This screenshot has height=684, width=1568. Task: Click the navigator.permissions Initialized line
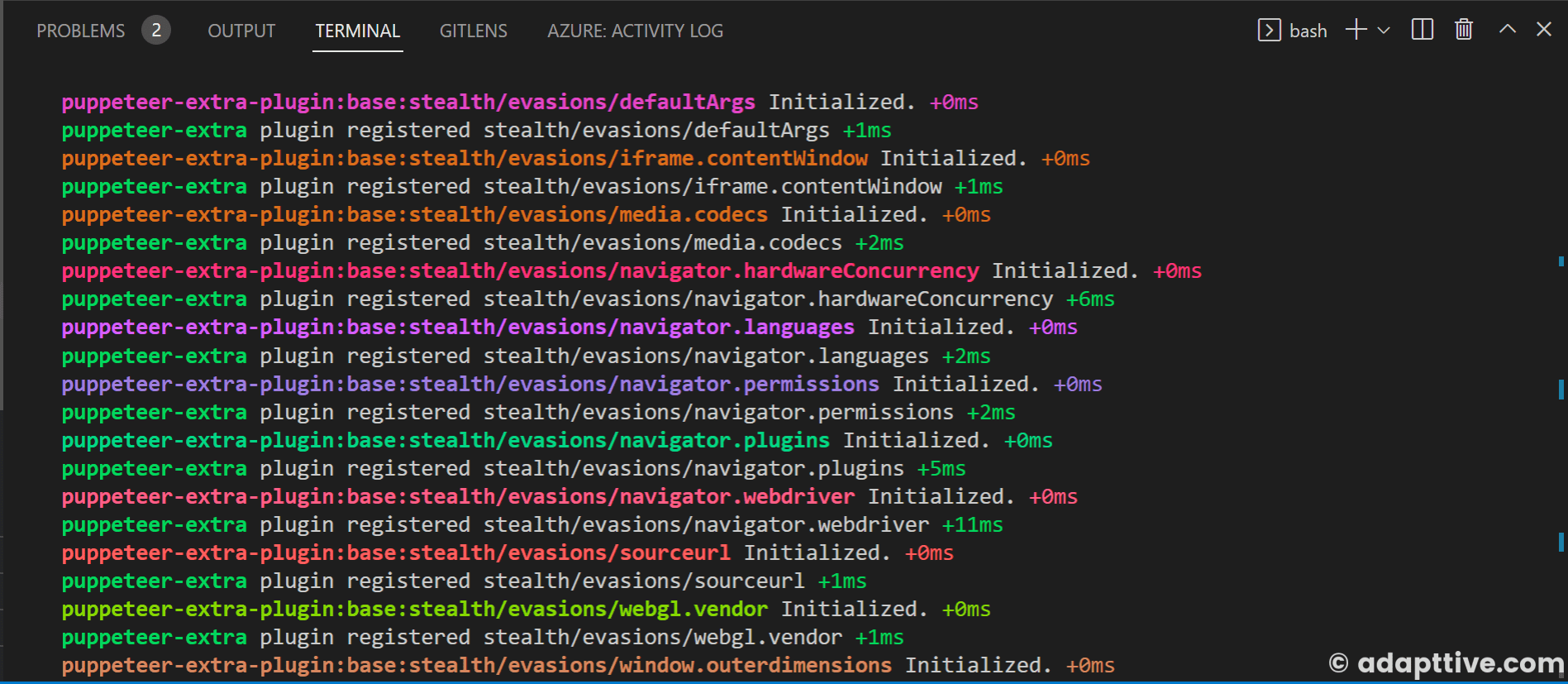[x=582, y=385]
